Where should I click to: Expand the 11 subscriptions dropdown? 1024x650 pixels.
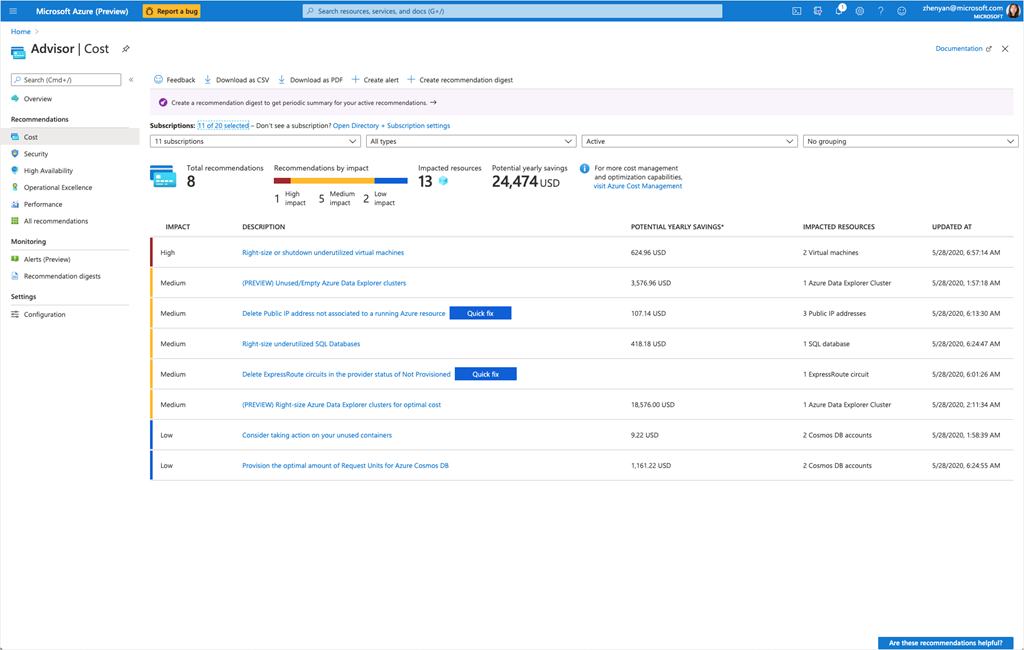[x=255, y=141]
